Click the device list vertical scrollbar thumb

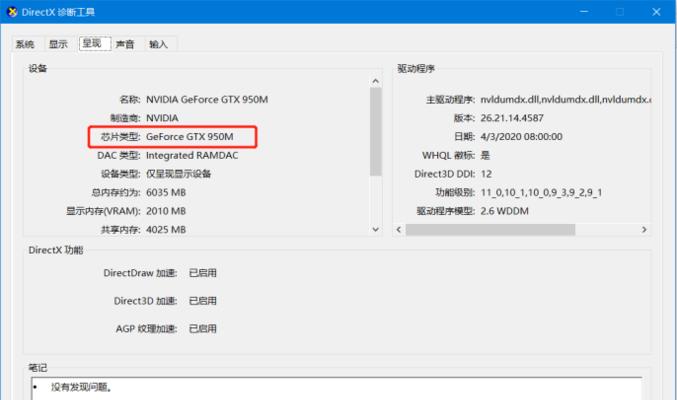pos(376,131)
